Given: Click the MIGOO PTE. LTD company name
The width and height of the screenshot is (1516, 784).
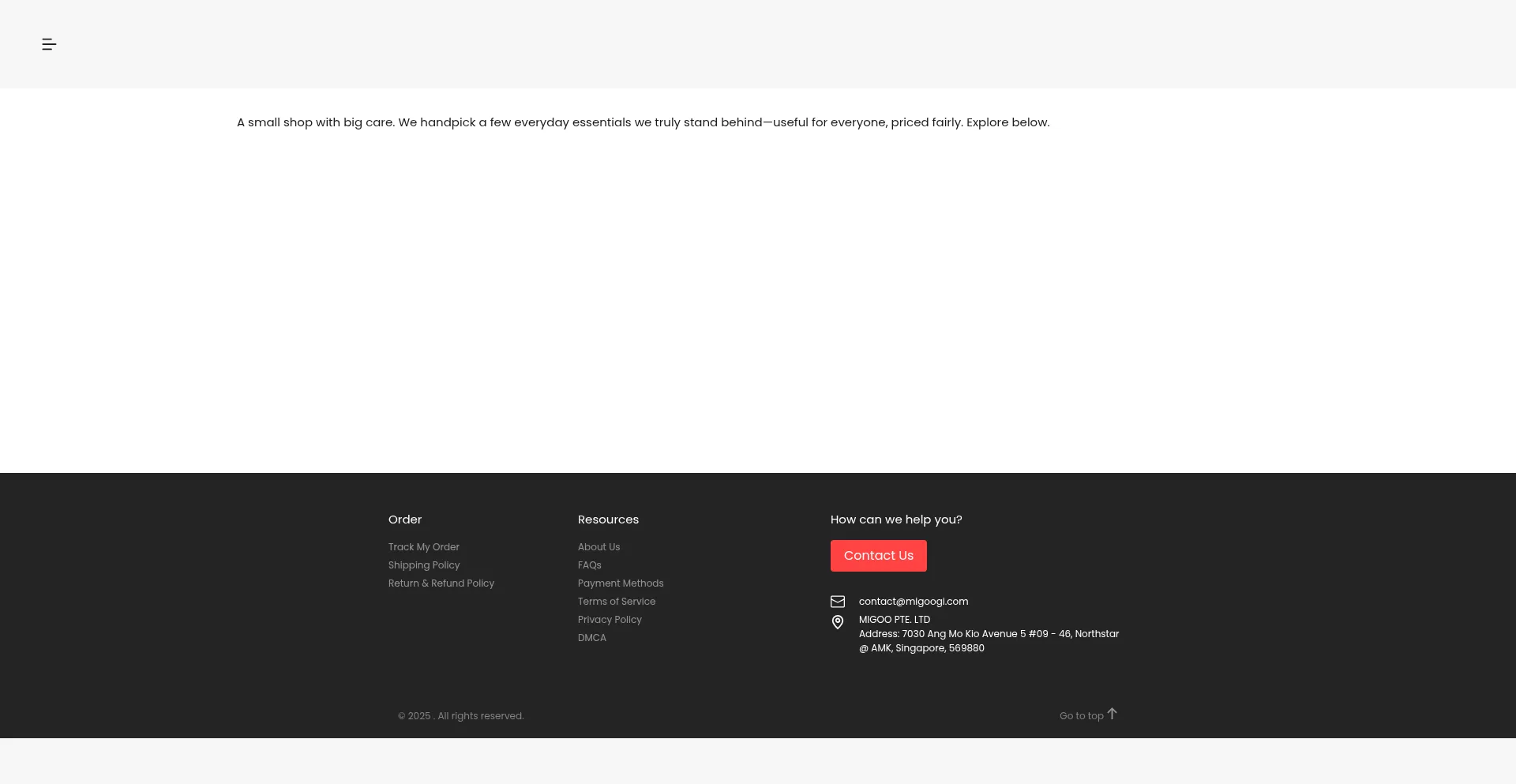Looking at the screenshot, I should tap(894, 620).
